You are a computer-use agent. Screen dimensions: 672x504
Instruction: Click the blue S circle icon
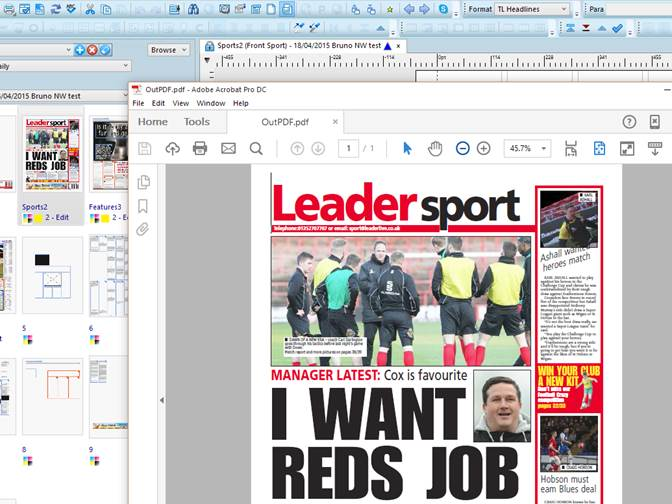[443, 9]
